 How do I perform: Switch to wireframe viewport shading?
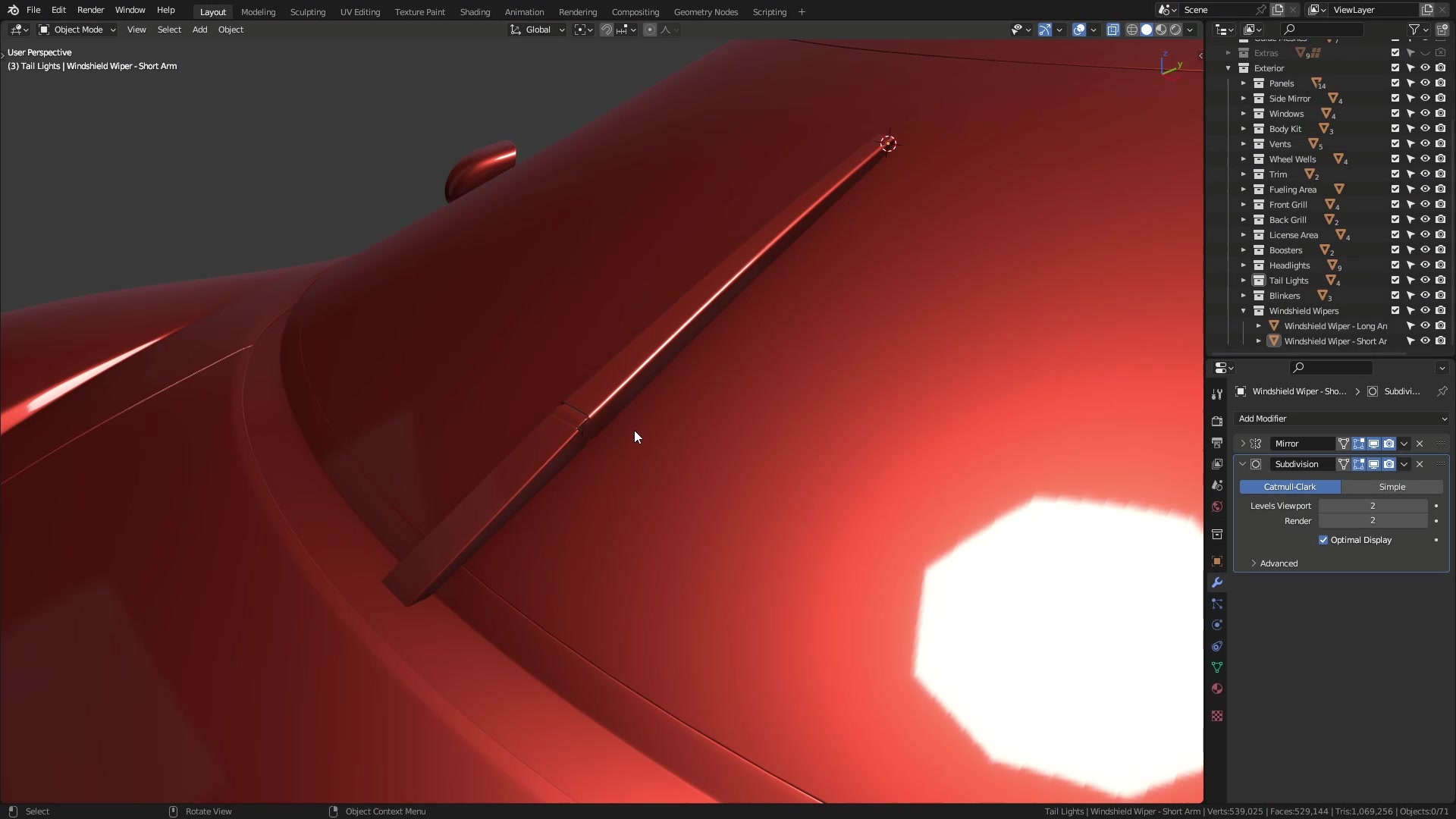point(1132,30)
